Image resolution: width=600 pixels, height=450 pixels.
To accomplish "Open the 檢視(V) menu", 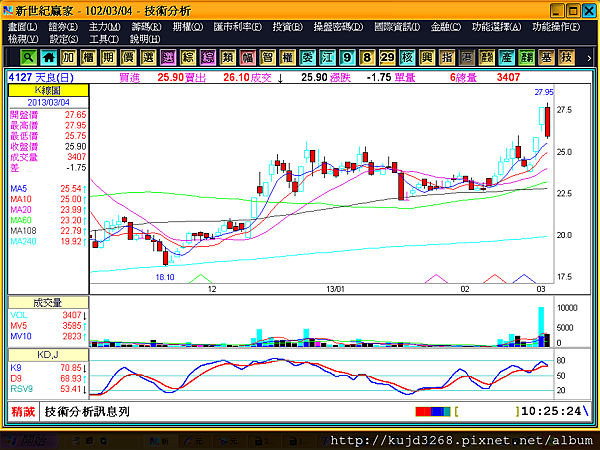I will click(x=23, y=39).
